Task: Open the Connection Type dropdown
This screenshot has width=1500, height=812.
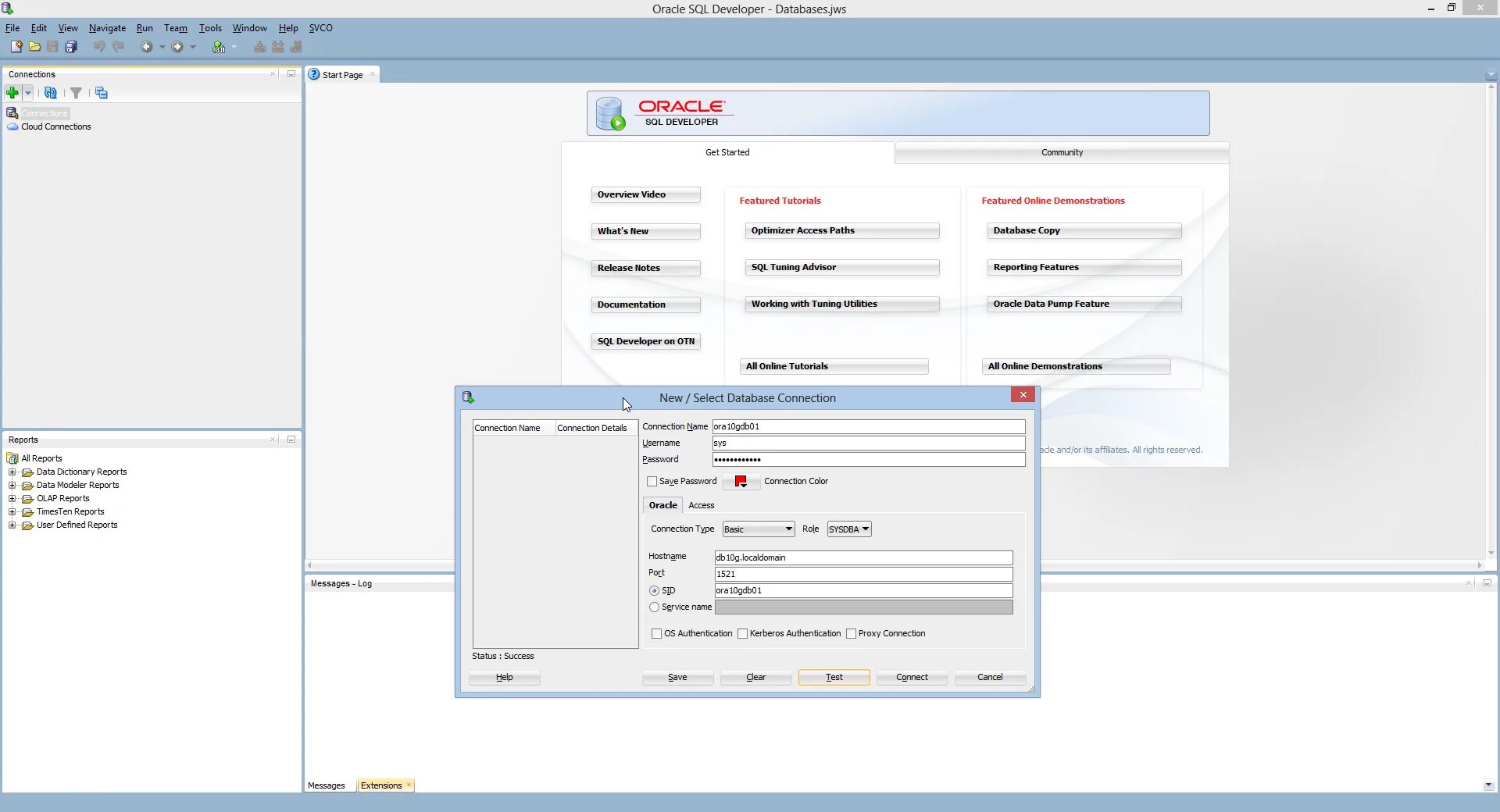Action: click(759, 529)
